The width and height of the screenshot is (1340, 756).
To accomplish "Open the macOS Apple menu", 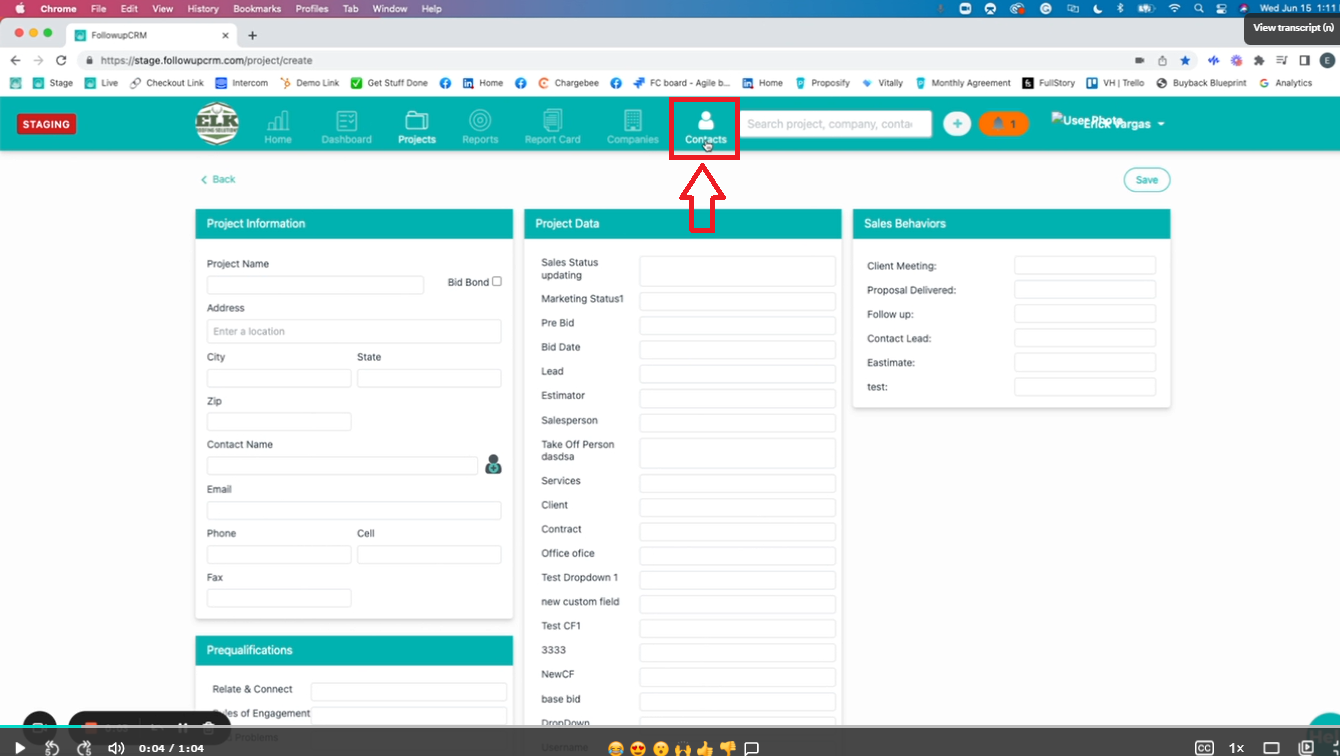I will (x=20, y=8).
